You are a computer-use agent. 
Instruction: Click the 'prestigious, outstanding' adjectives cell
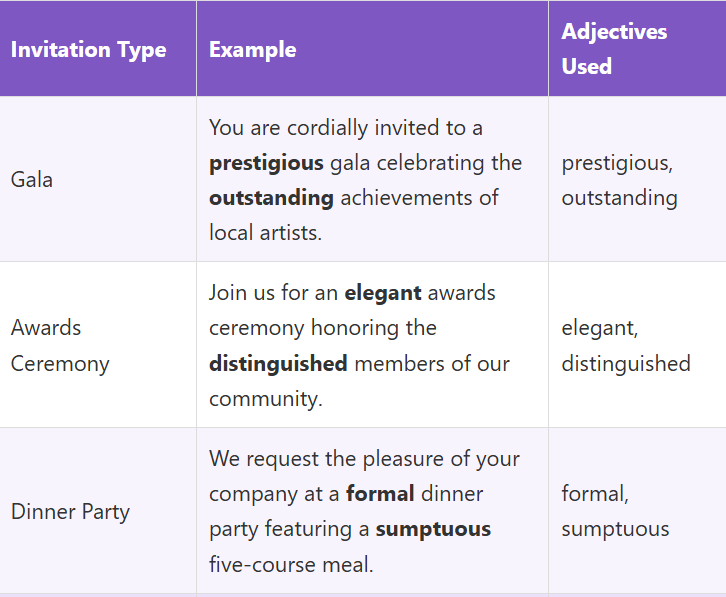click(x=619, y=180)
